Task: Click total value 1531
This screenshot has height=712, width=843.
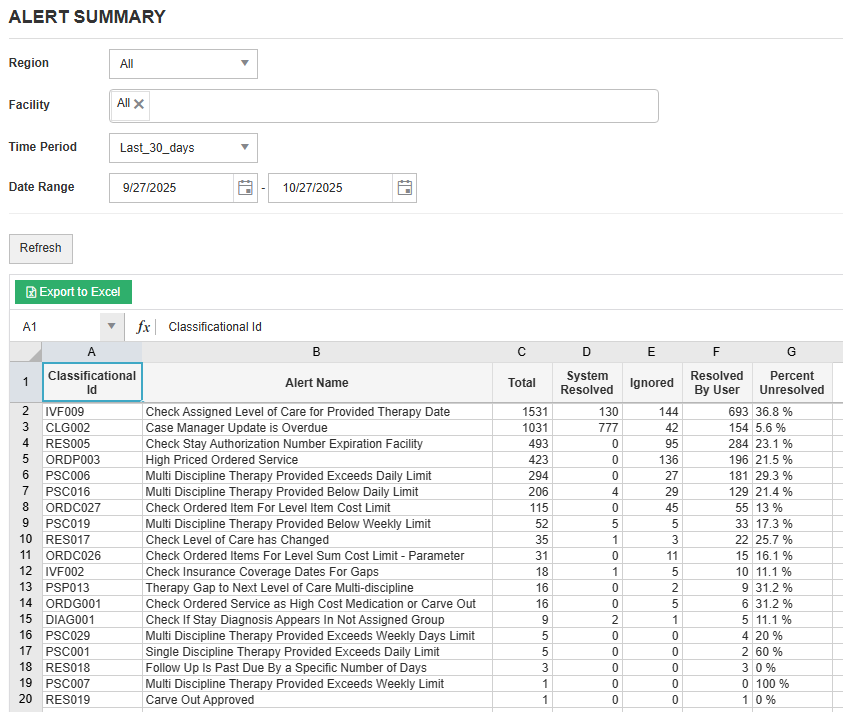Action: coord(522,412)
